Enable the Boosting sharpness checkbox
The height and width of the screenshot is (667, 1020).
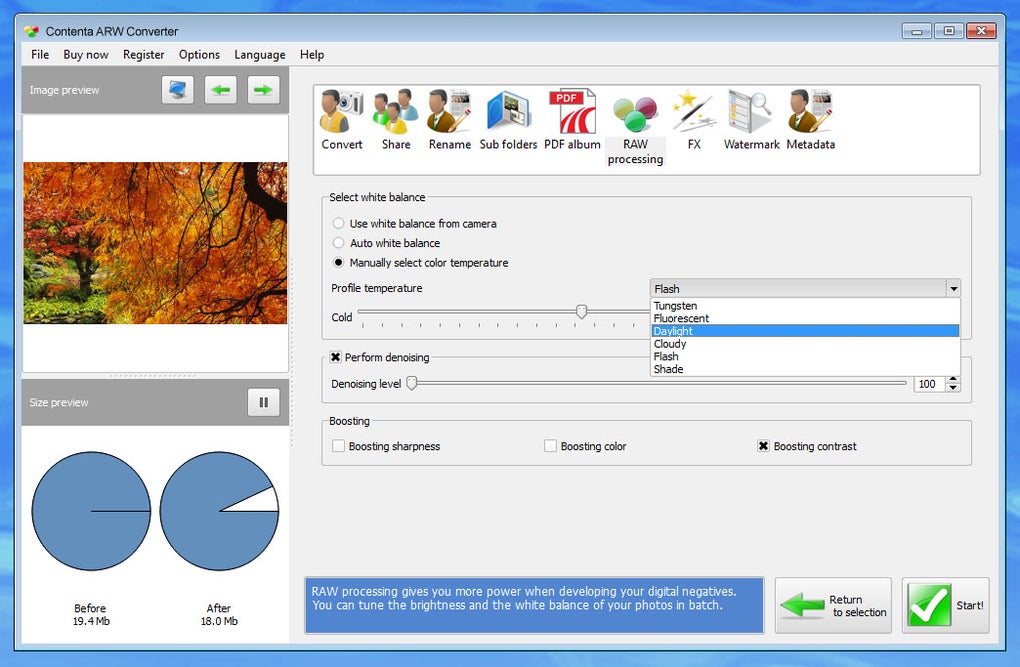pyautogui.click(x=339, y=446)
